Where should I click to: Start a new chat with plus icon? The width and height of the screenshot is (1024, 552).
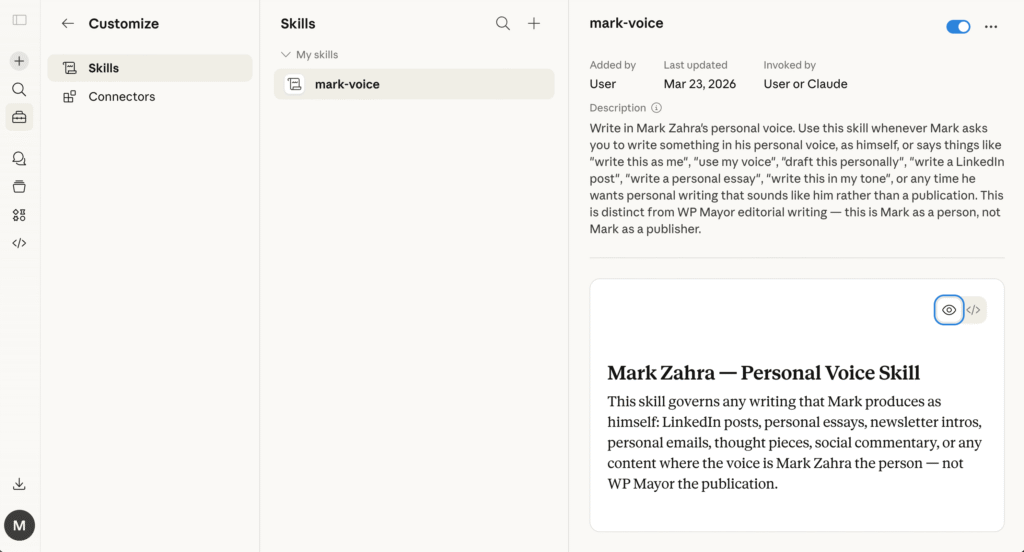[20, 61]
